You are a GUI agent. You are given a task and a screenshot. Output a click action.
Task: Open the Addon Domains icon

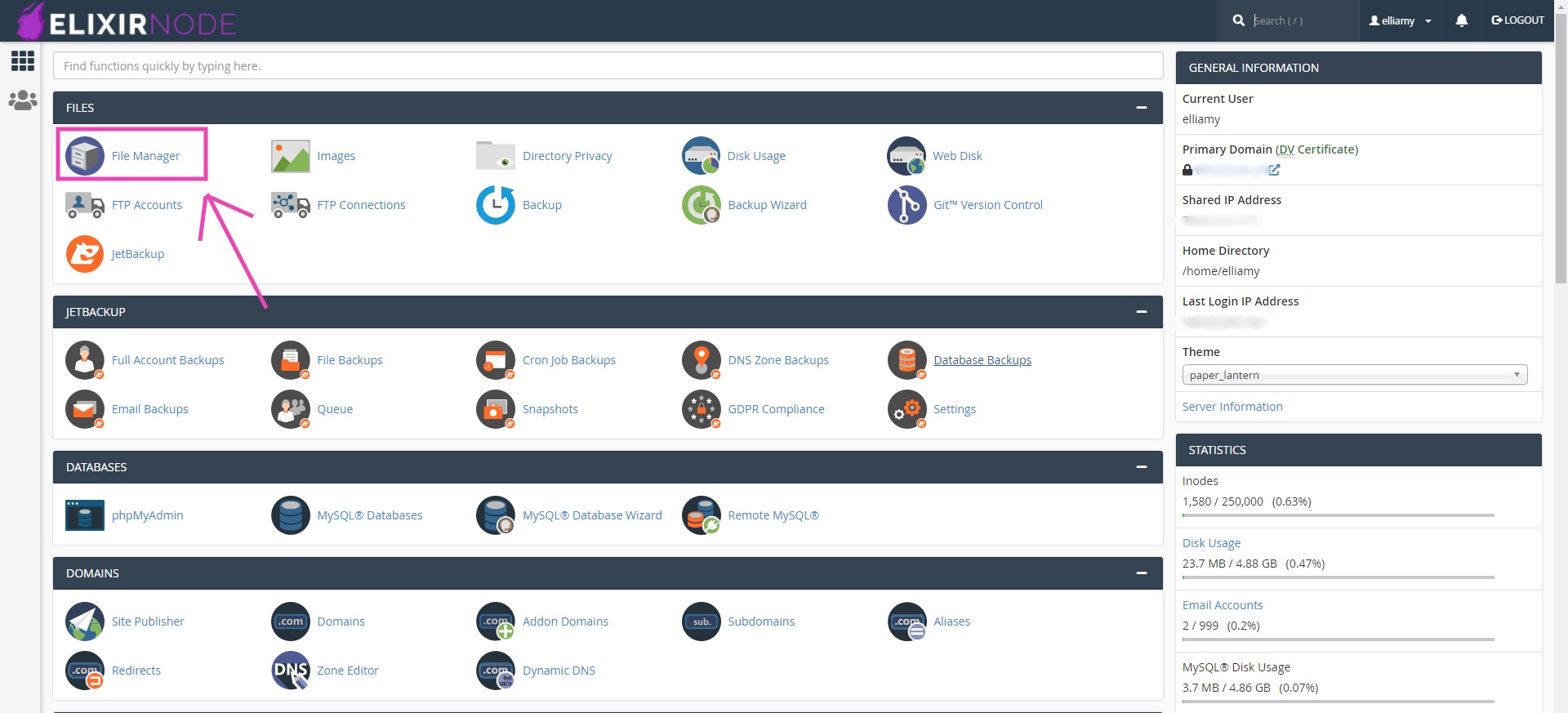click(496, 622)
